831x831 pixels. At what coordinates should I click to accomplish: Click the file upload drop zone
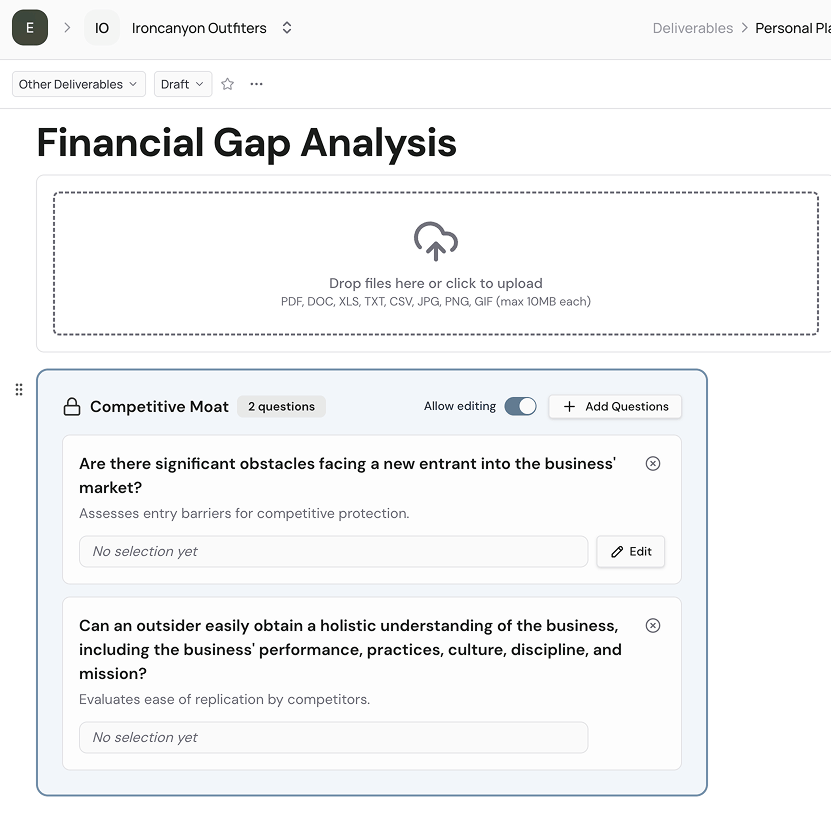point(436,300)
